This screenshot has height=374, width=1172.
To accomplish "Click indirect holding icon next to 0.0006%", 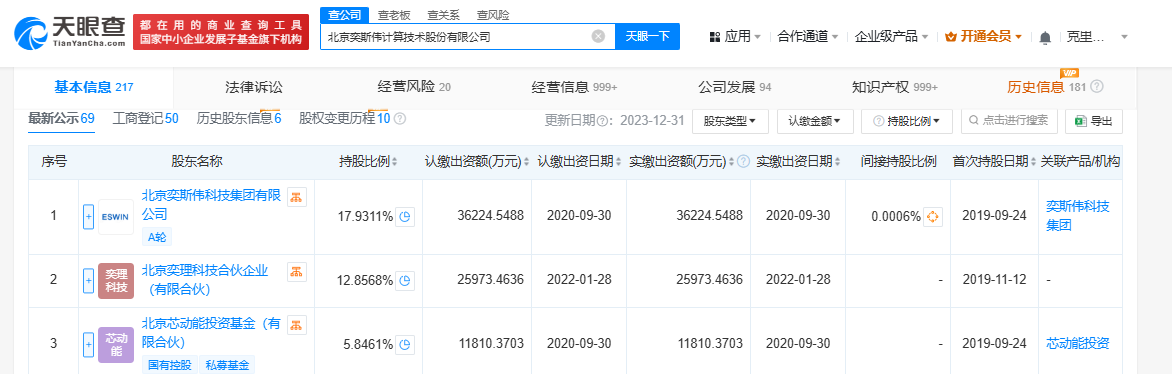I will [x=932, y=217].
